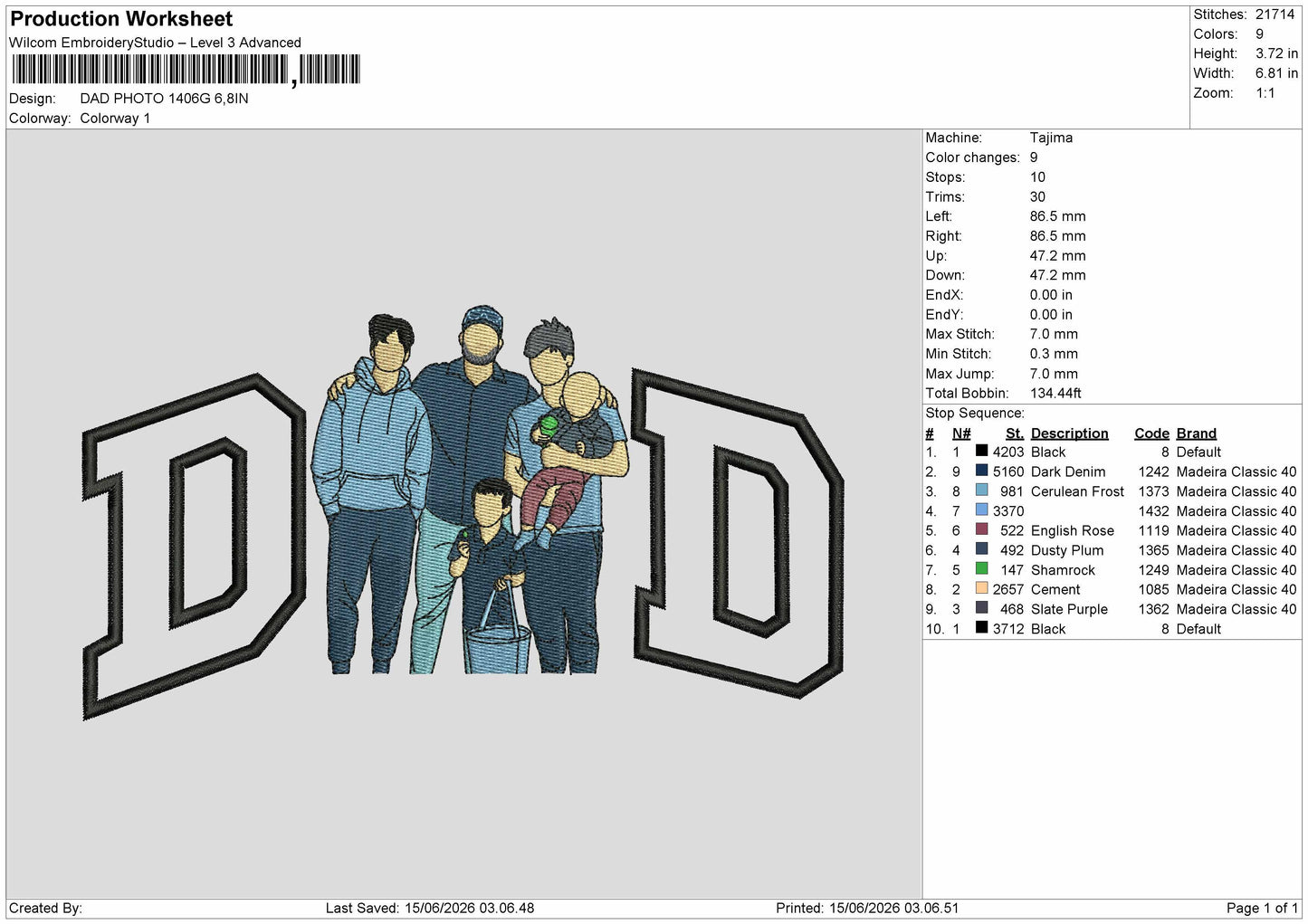Viewport: 1308px width, 924px height.
Task: Click the Left value 86.5 mm
Action: (x=1057, y=216)
